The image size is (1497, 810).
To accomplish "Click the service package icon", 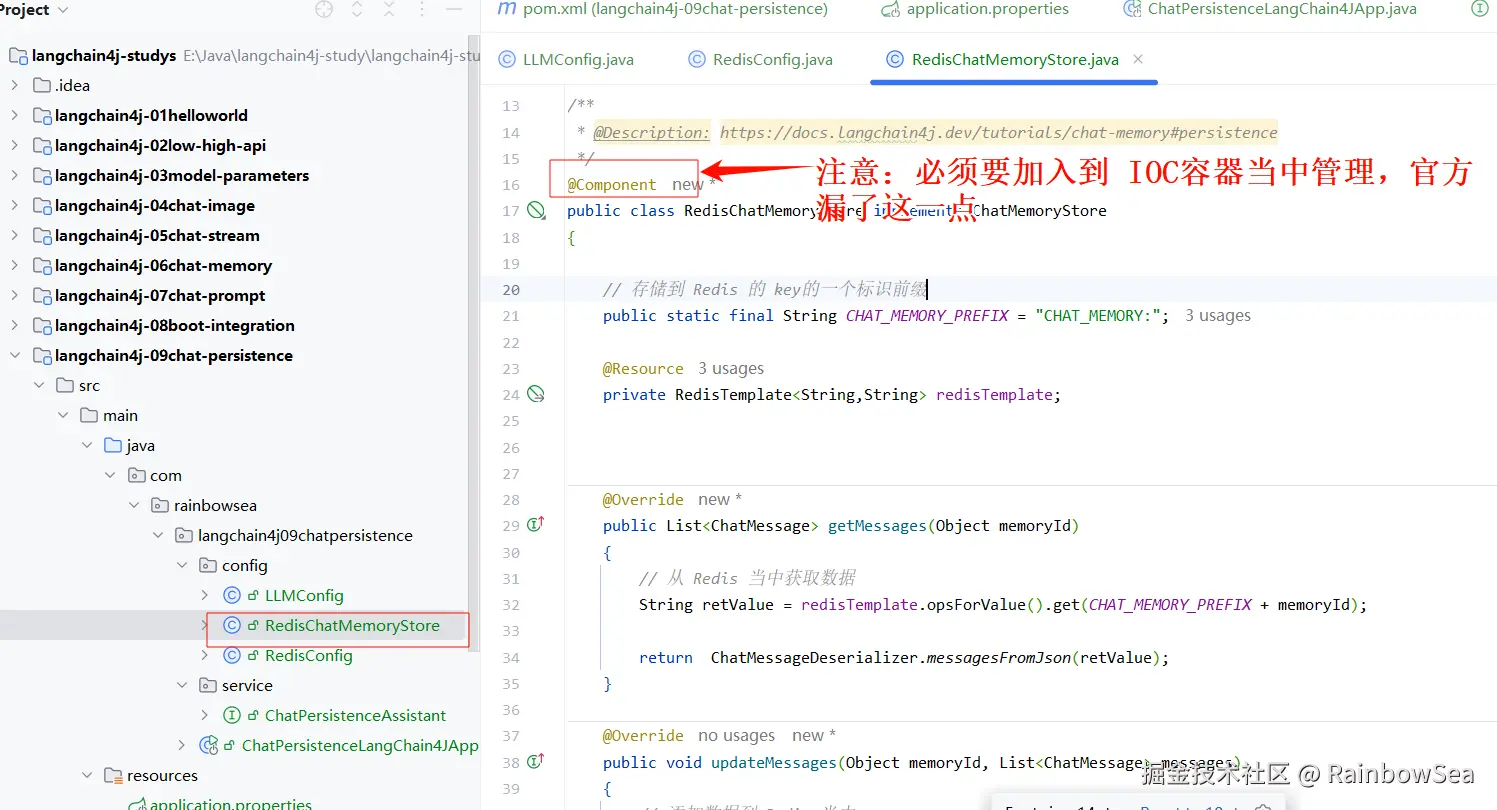I will 208,685.
